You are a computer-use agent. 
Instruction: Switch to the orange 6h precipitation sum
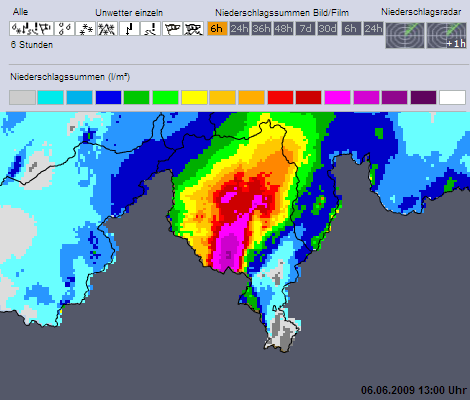[x=217, y=29]
